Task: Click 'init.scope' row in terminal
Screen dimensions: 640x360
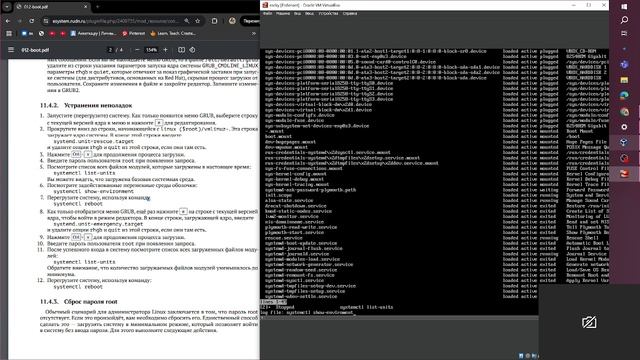Action: [x=278, y=195]
